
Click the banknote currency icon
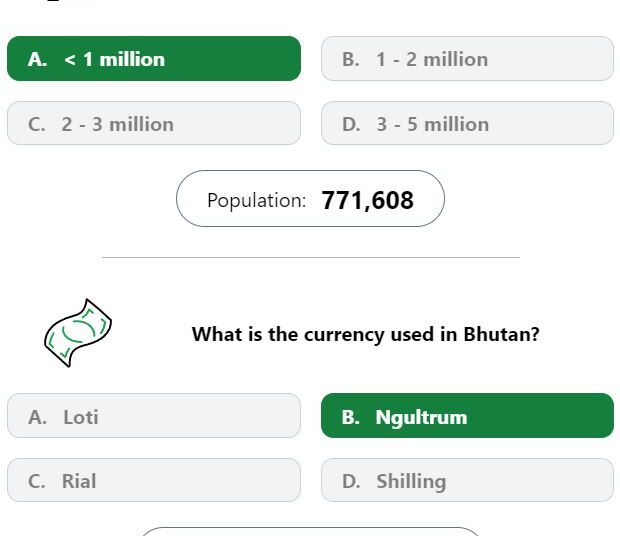(x=78, y=333)
